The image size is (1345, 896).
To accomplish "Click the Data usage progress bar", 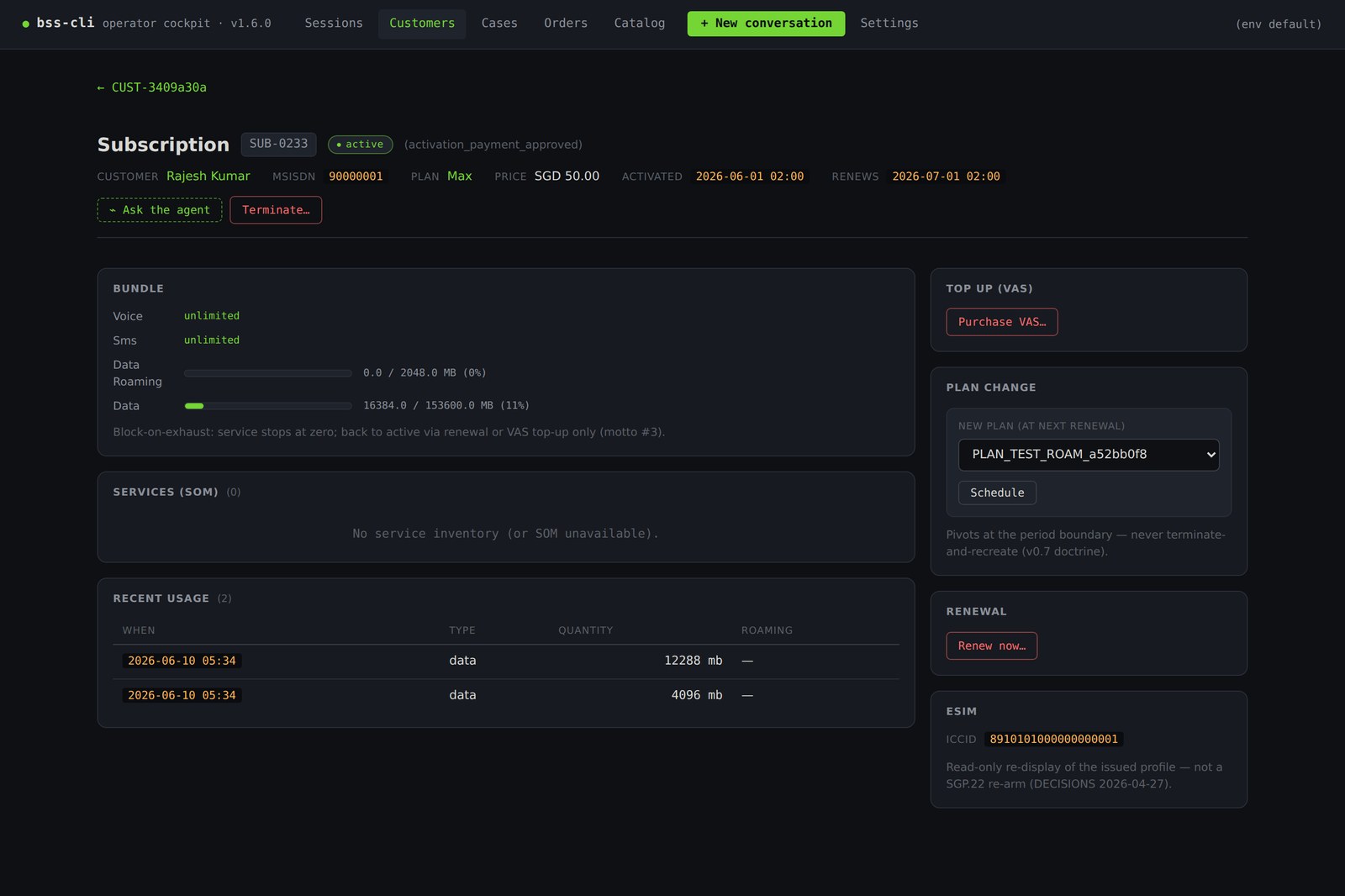I will pyautogui.click(x=268, y=406).
